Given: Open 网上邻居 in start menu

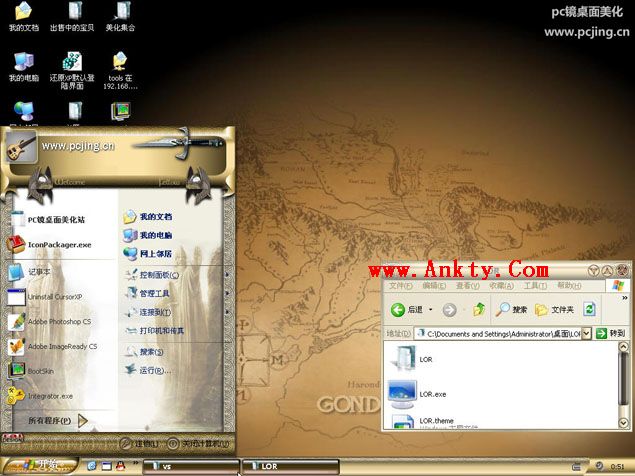Looking at the screenshot, I should pyautogui.click(x=148, y=254).
